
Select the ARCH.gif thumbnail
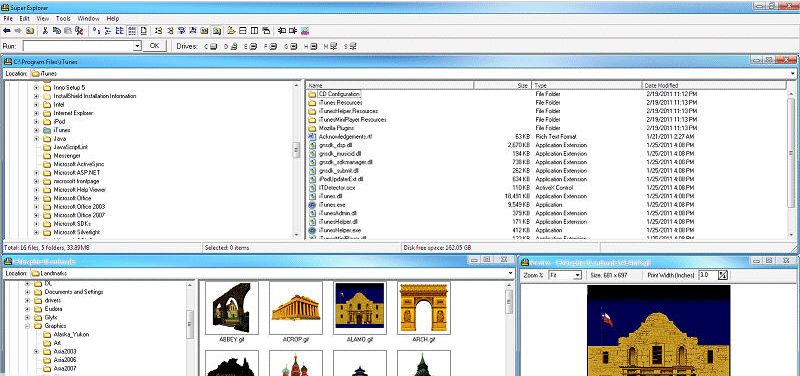[423, 312]
